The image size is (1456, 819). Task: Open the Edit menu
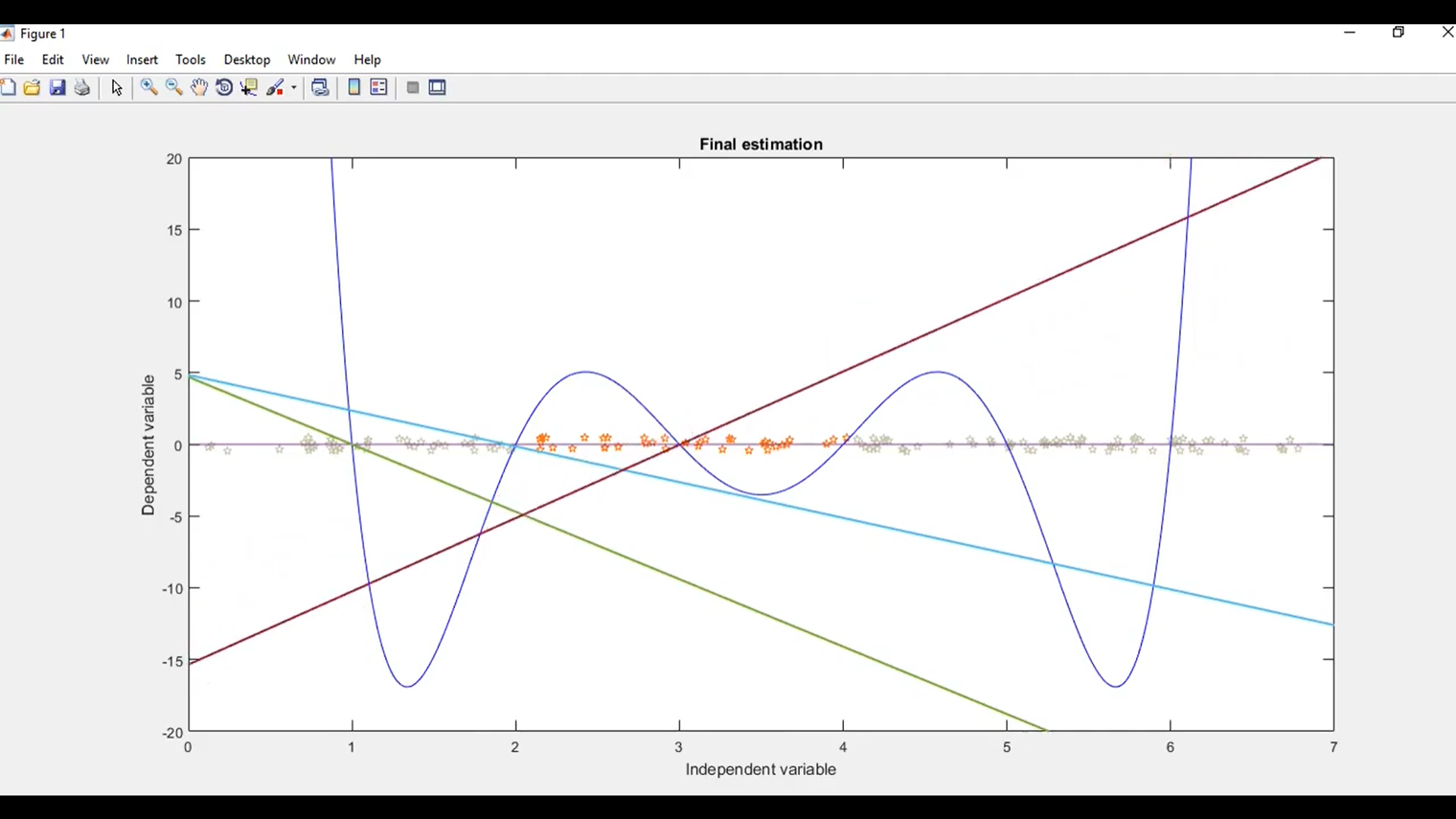pos(53,60)
